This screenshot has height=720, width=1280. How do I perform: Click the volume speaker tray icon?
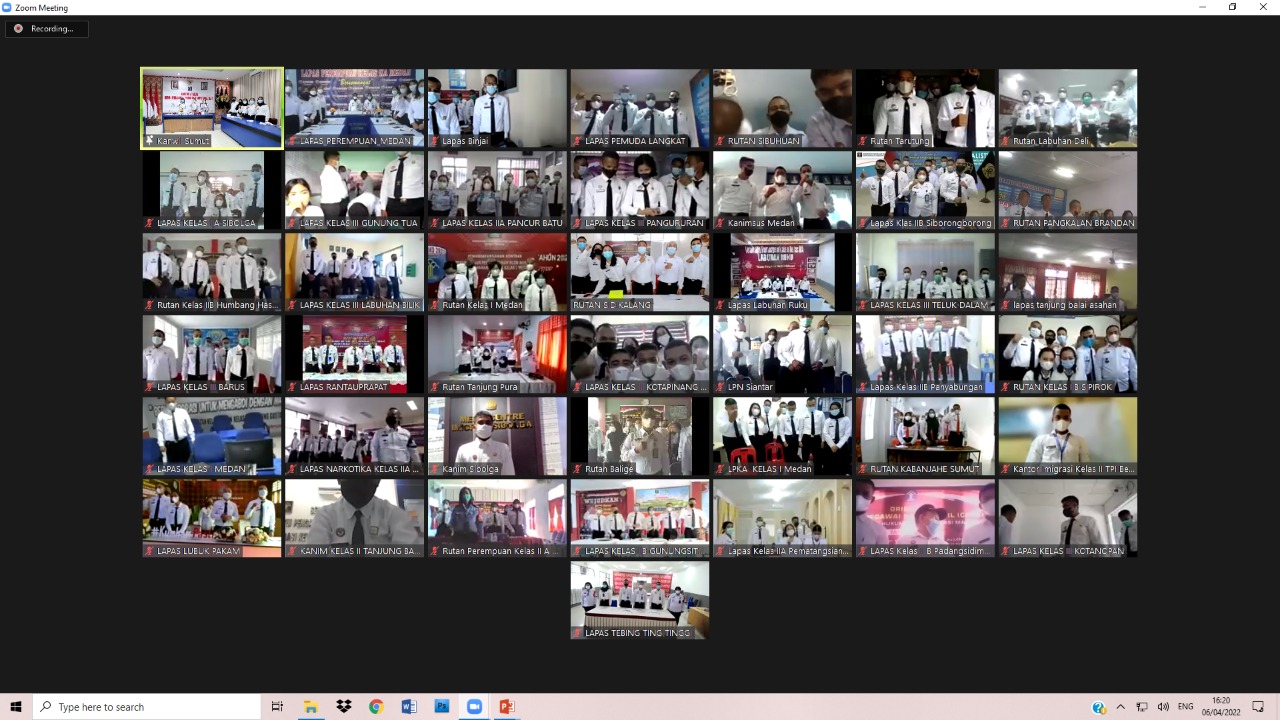(x=1163, y=707)
